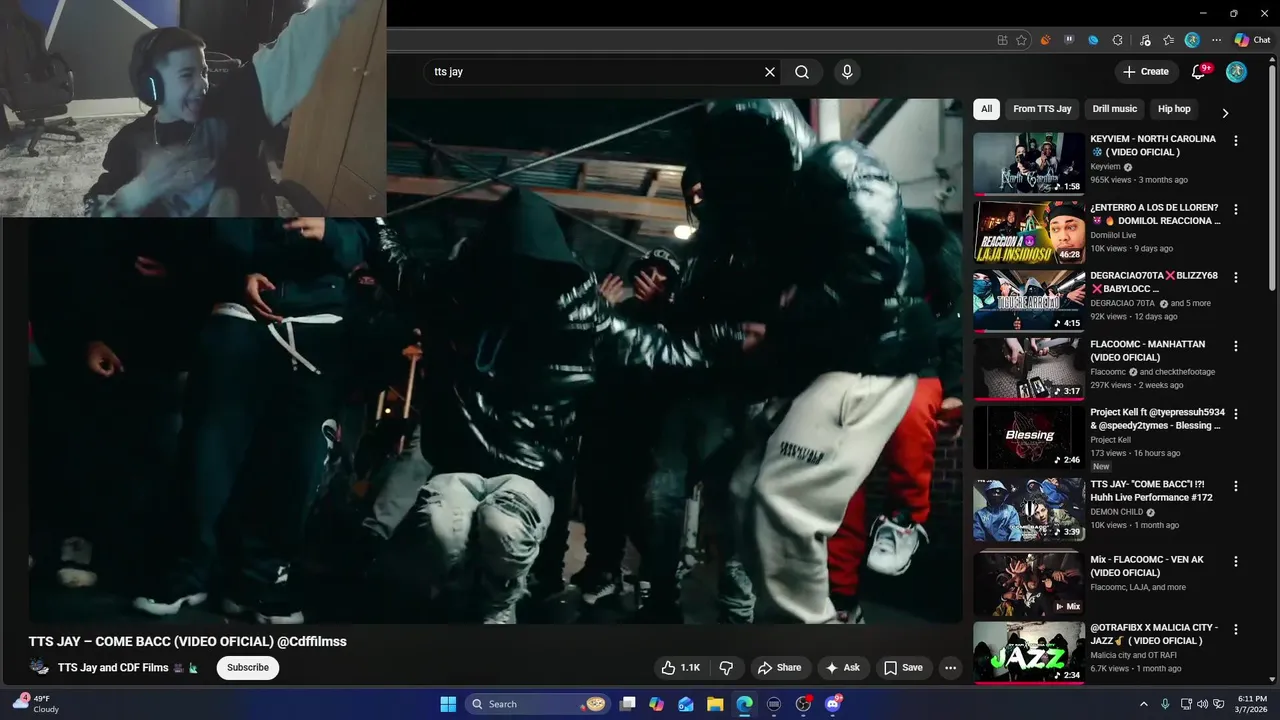This screenshot has height=720, width=1280.
Task: Open the Blessing video thumbnail
Action: 1029,437
